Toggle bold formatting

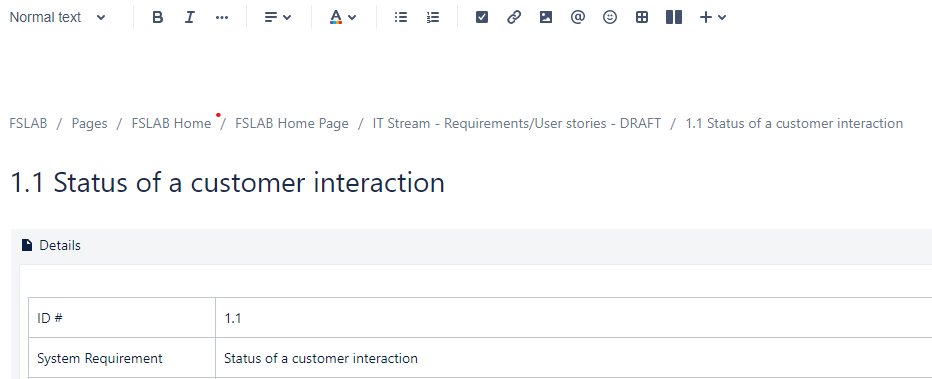[x=158, y=17]
